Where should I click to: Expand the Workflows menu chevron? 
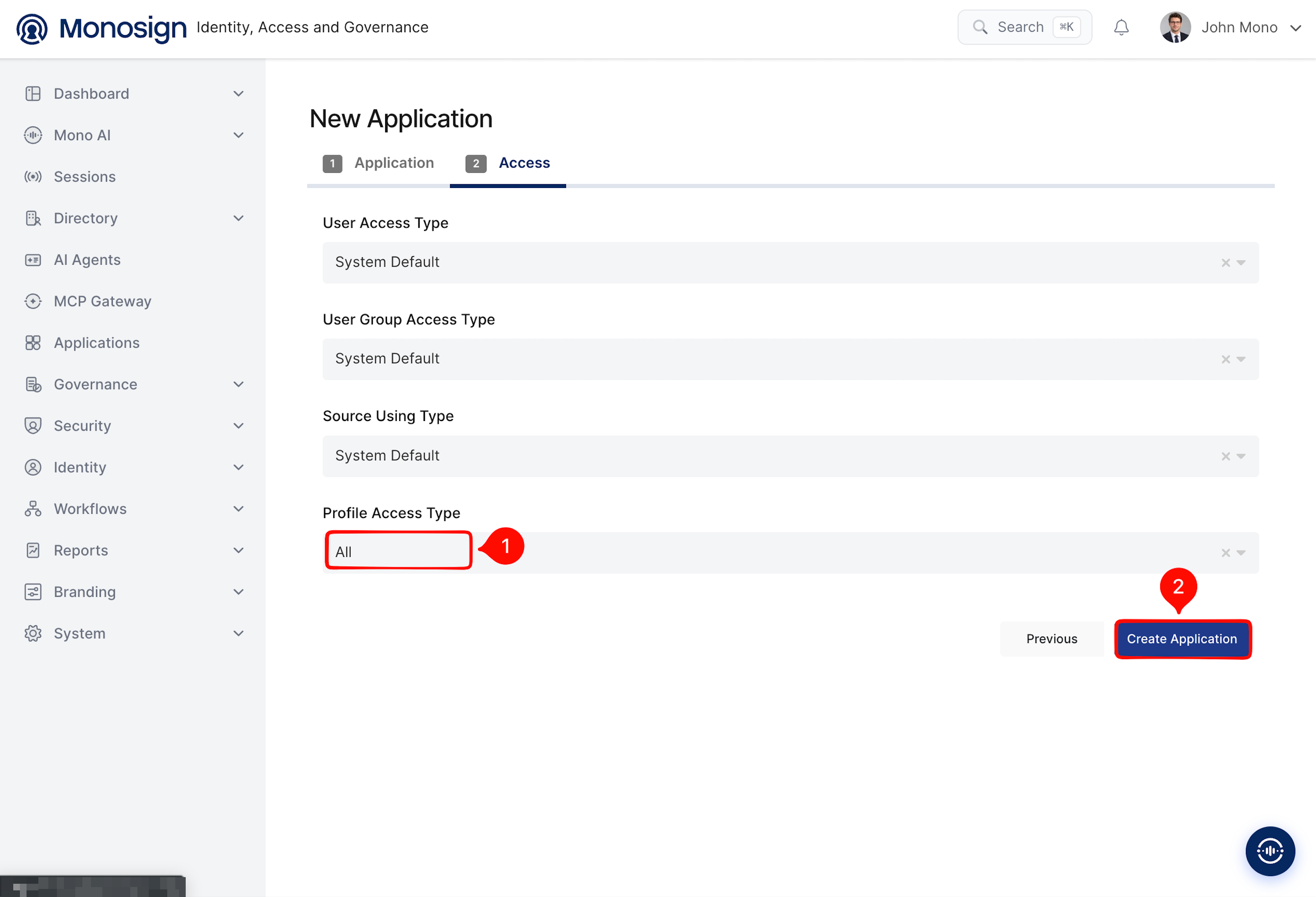click(x=238, y=509)
